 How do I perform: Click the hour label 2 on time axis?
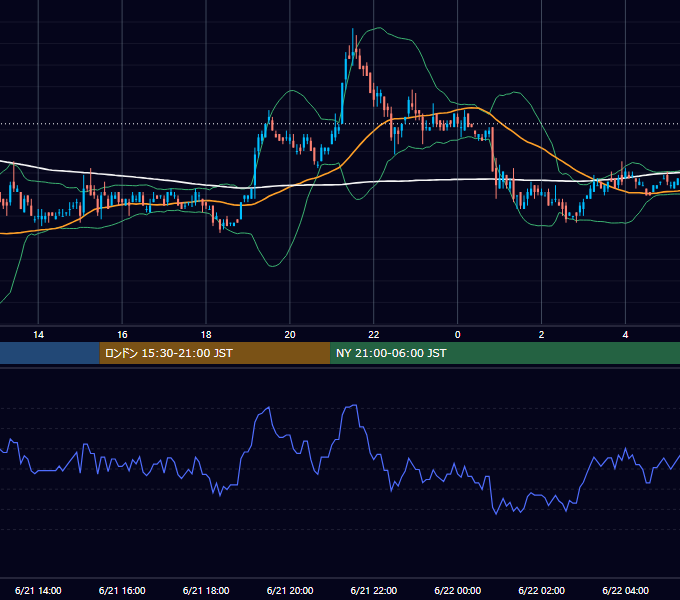541,335
